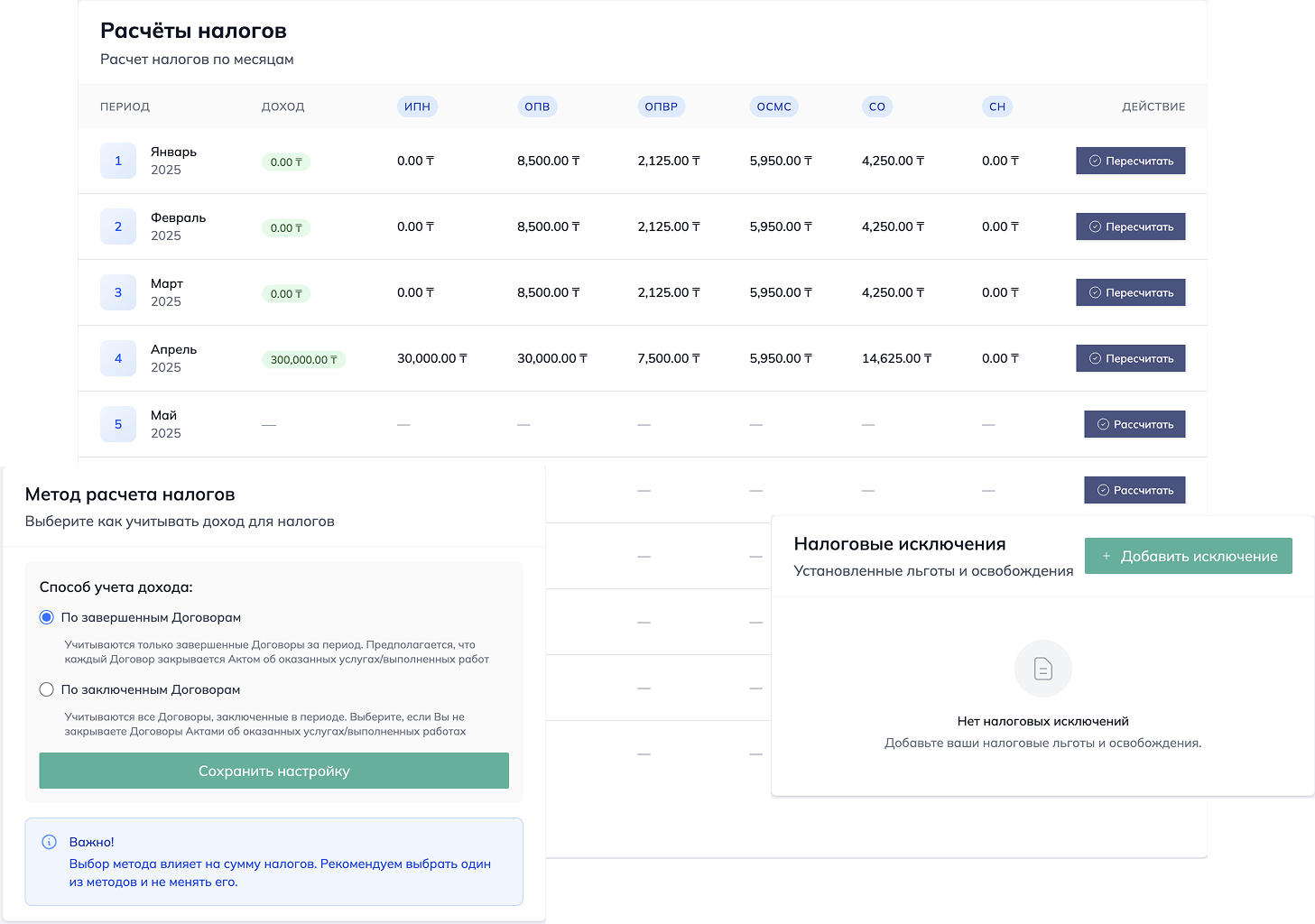The image size is (1315, 924).
Task: Click the ОСМС column header badge
Action: pyautogui.click(x=773, y=106)
